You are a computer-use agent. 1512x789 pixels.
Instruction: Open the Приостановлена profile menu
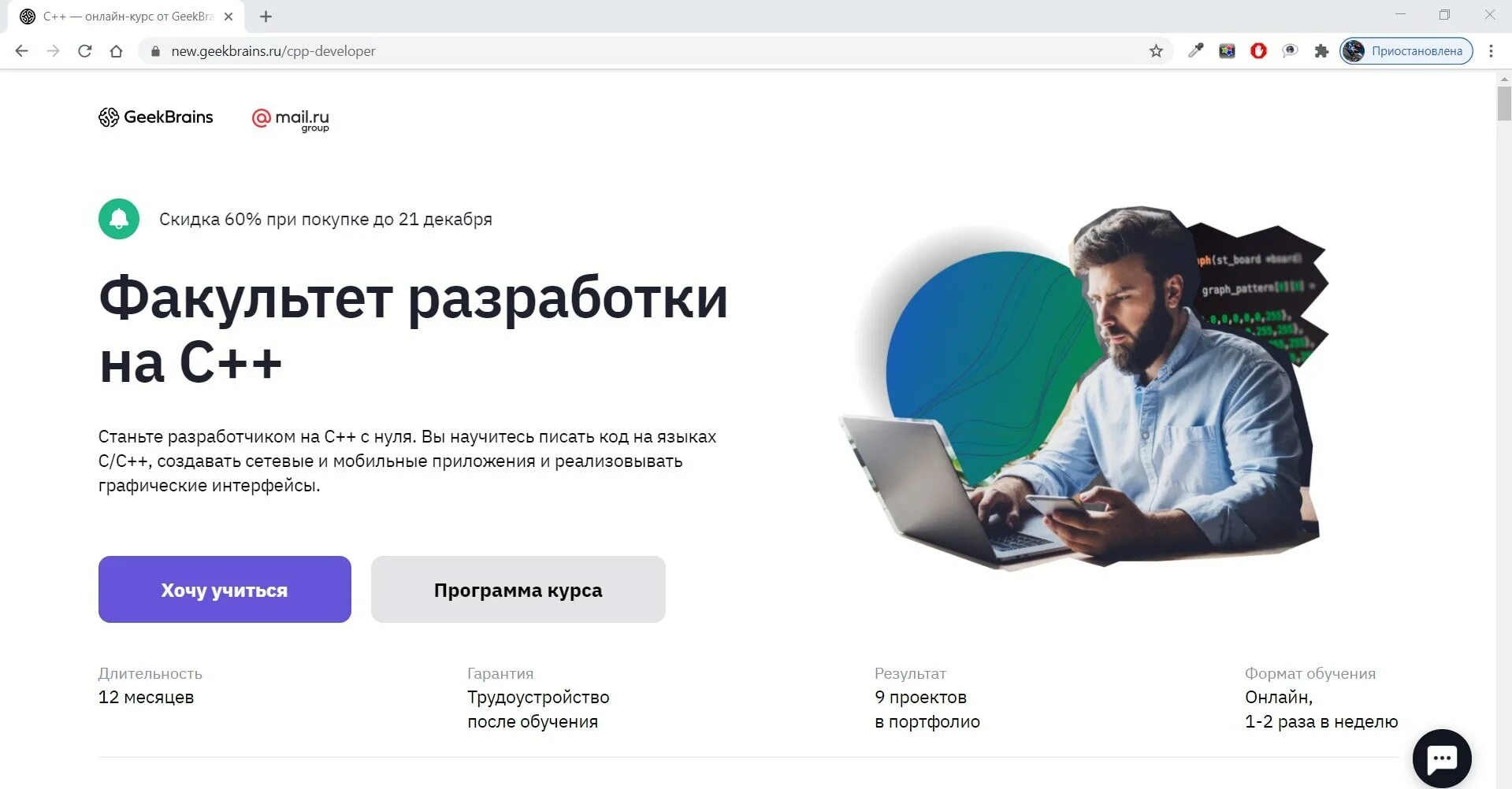(x=1406, y=51)
